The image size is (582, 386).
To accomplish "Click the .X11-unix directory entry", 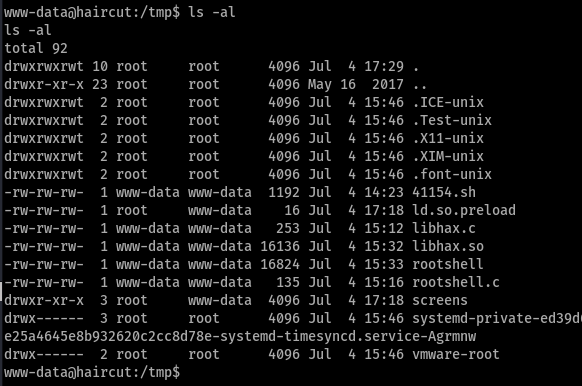I will [x=448, y=138].
